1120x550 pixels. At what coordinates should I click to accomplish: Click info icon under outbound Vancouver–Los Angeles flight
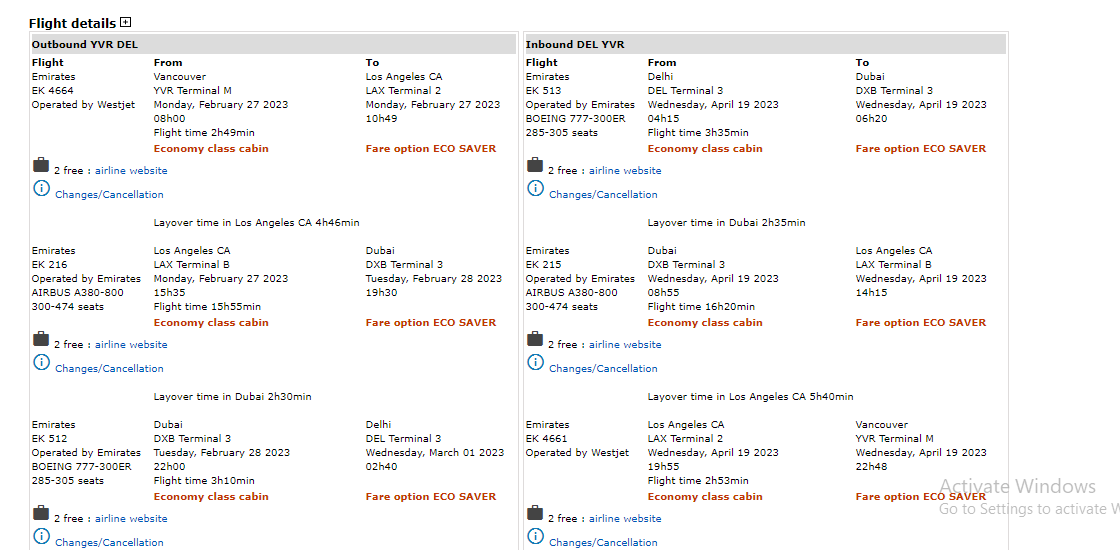click(x=41, y=188)
